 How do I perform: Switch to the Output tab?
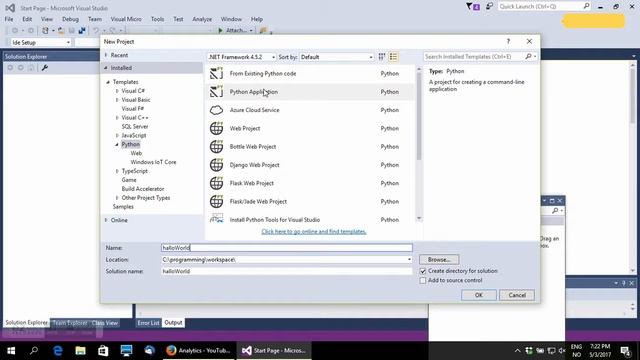pos(173,322)
